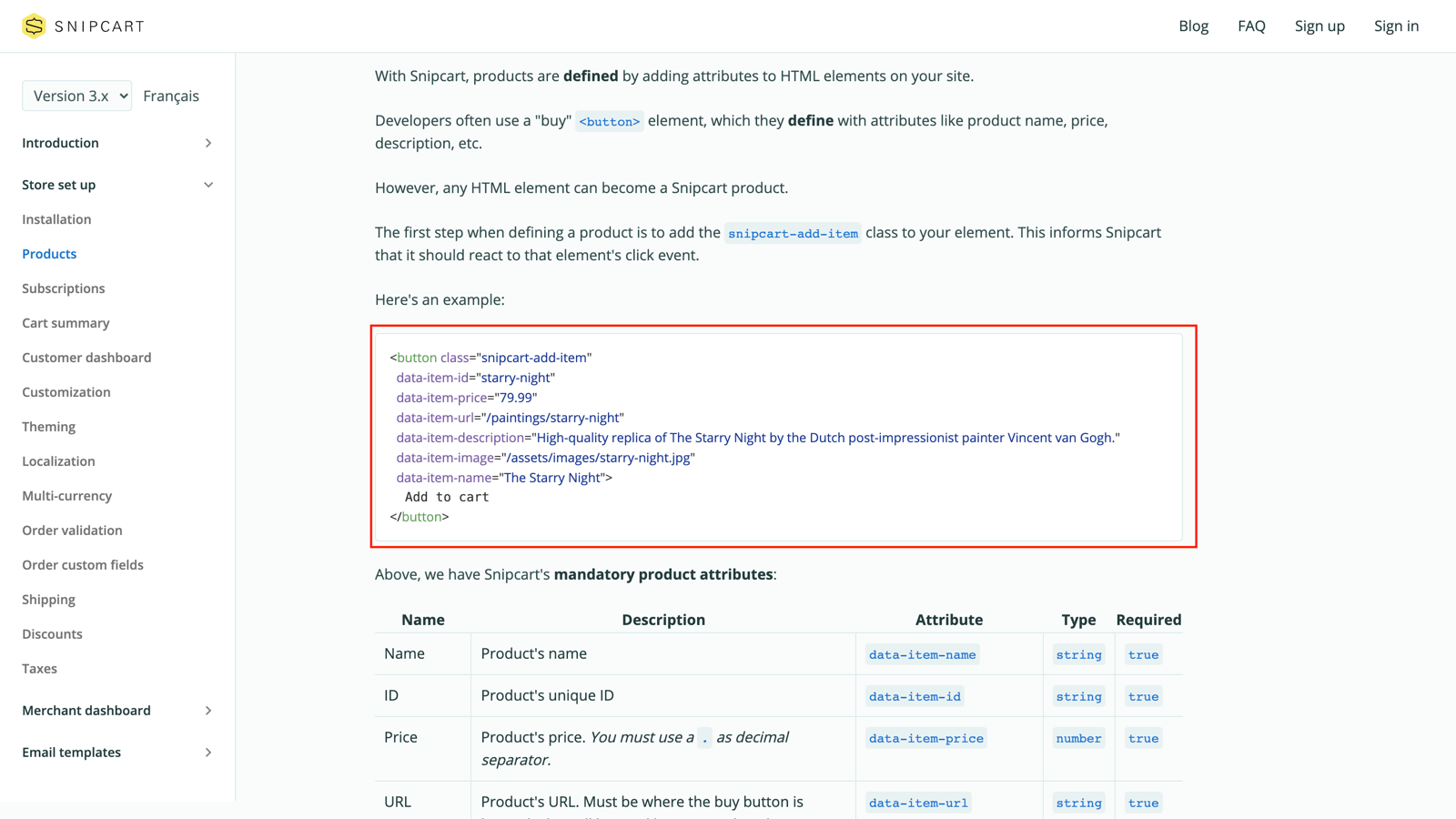Click the button inline code tag
This screenshot has width=1456, height=819.
pos(610,120)
